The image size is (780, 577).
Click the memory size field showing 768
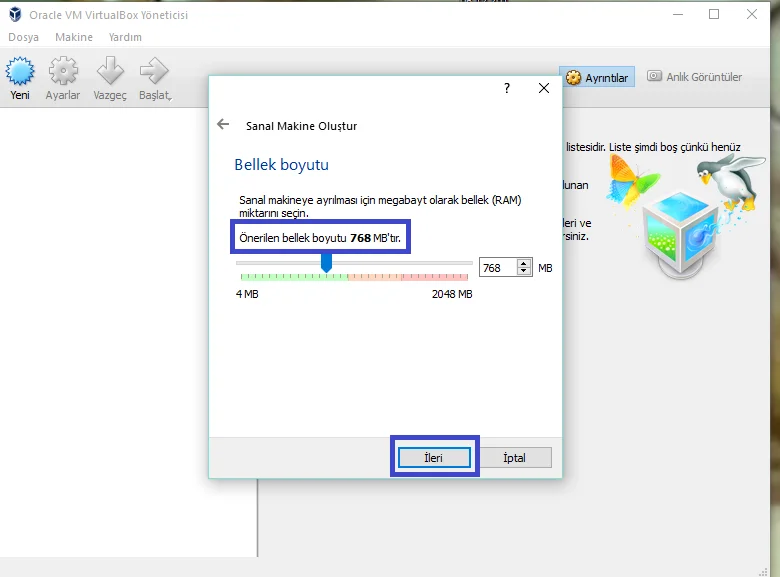(496, 268)
